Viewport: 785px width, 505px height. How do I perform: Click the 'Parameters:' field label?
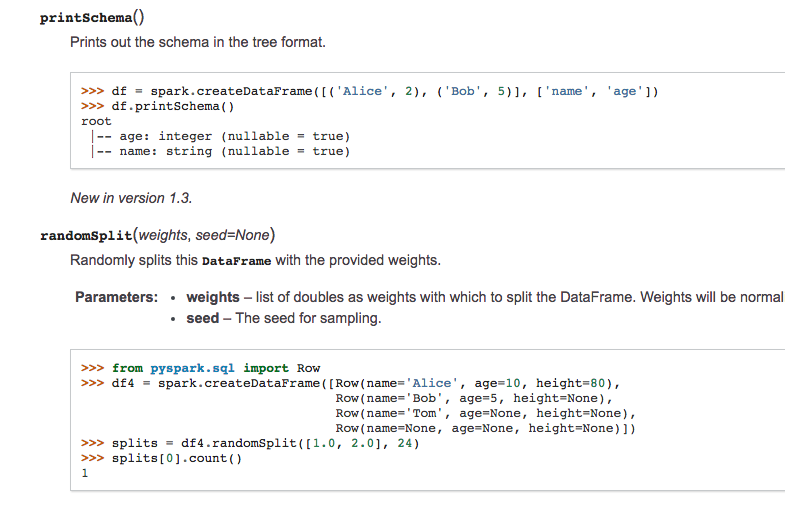tap(116, 297)
